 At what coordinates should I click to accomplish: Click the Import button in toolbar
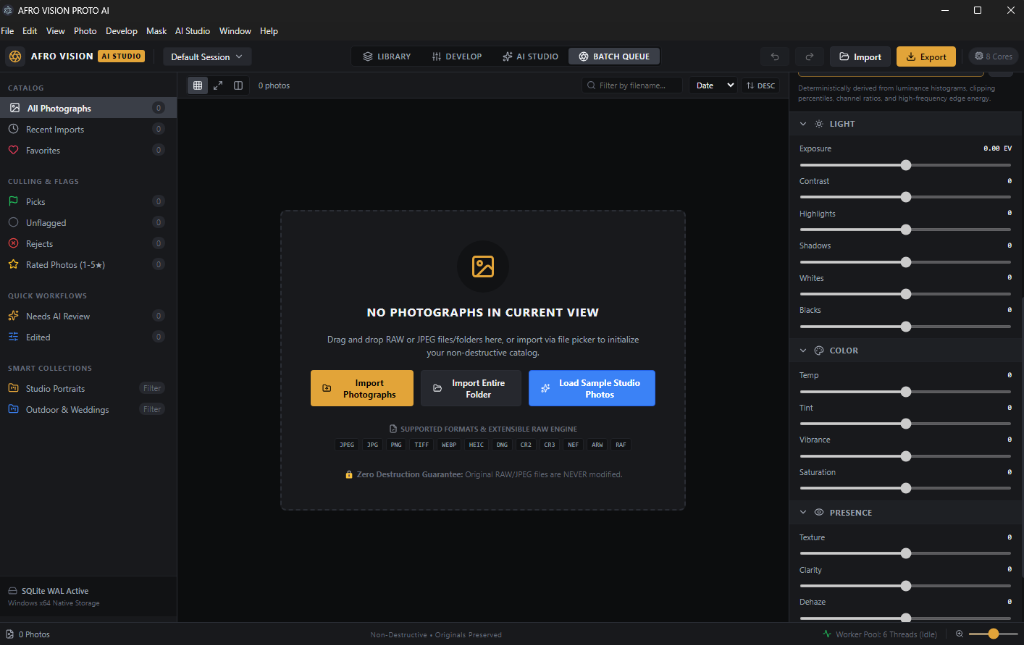(860, 57)
